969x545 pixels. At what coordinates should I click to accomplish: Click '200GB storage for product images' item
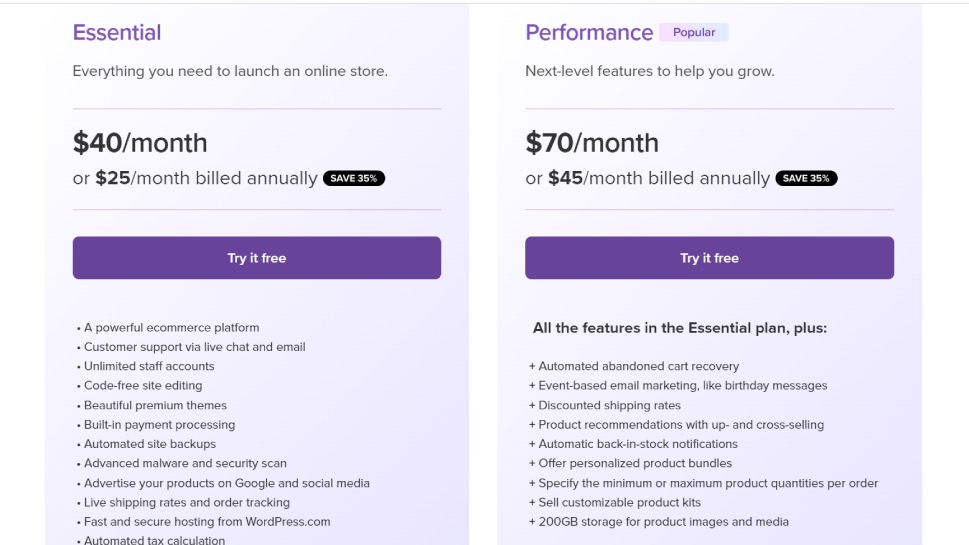point(658,522)
